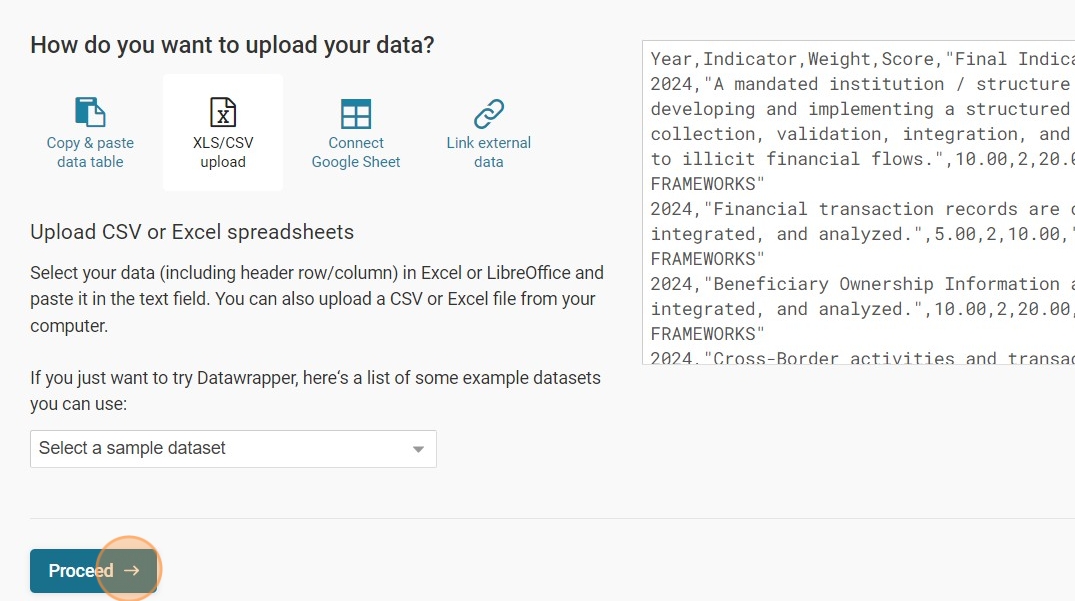The width and height of the screenshot is (1075, 601).
Task: Open the "Select a sample dataset" dropdown
Action: coord(220,448)
